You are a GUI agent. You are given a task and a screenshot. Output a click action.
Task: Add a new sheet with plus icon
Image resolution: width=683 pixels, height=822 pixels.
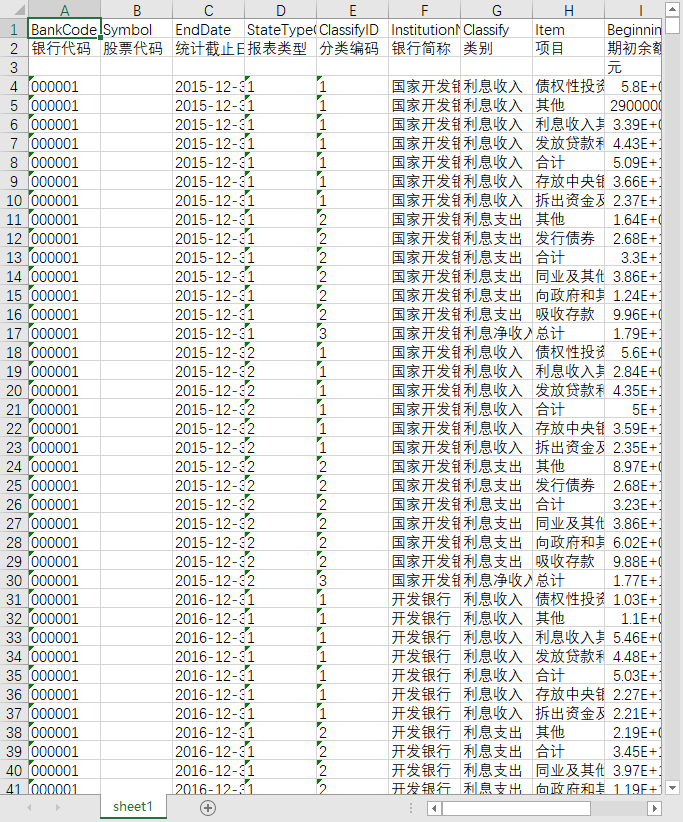pyautogui.click(x=208, y=808)
